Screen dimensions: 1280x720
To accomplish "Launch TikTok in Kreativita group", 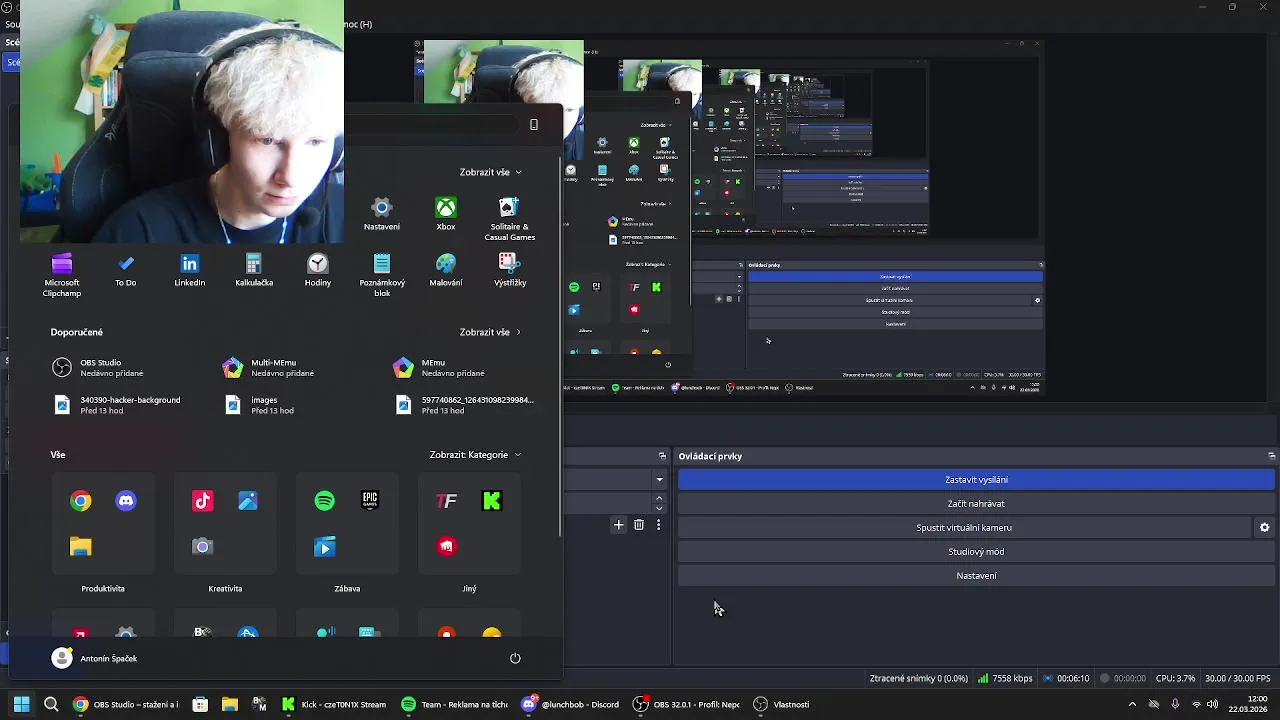I will coord(203,501).
